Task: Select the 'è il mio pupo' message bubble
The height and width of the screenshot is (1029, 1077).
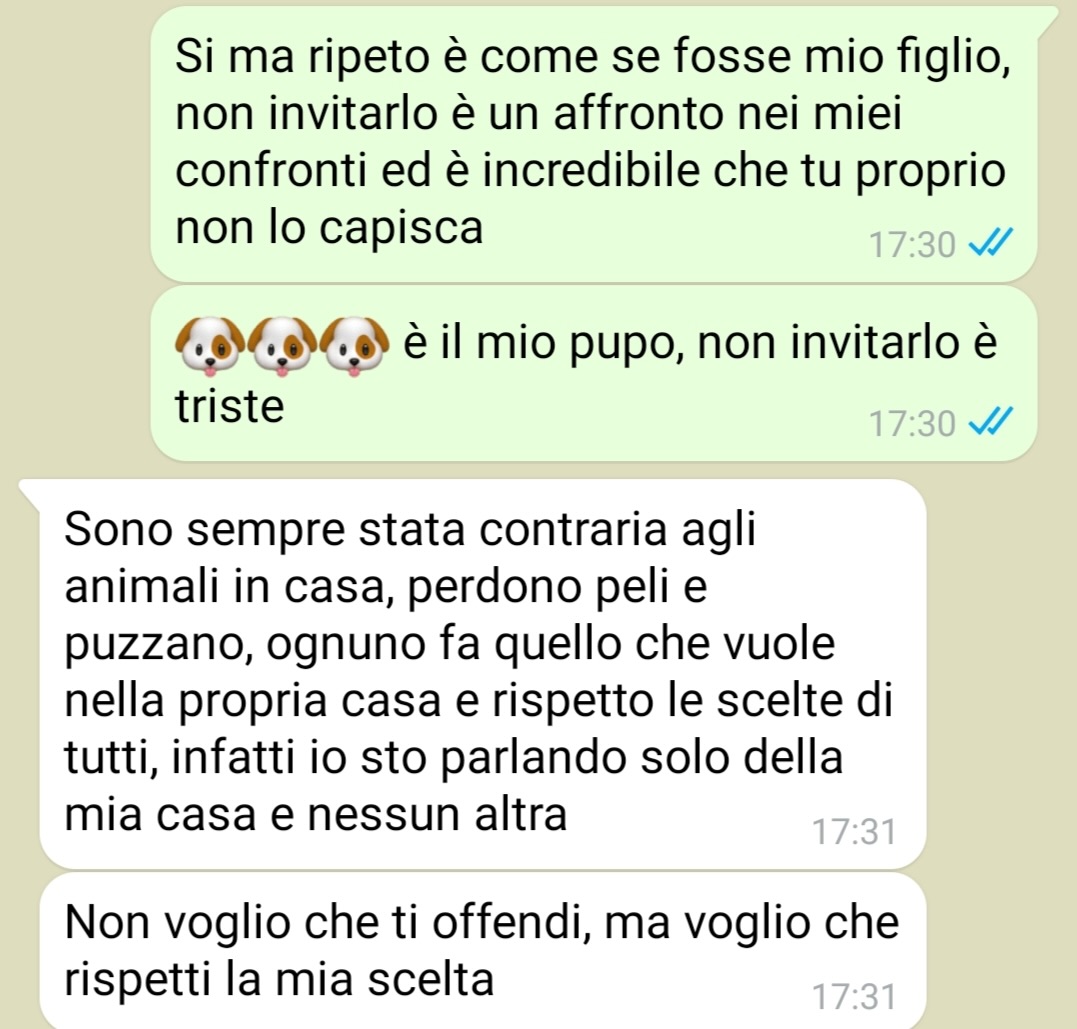Action: (x=593, y=374)
